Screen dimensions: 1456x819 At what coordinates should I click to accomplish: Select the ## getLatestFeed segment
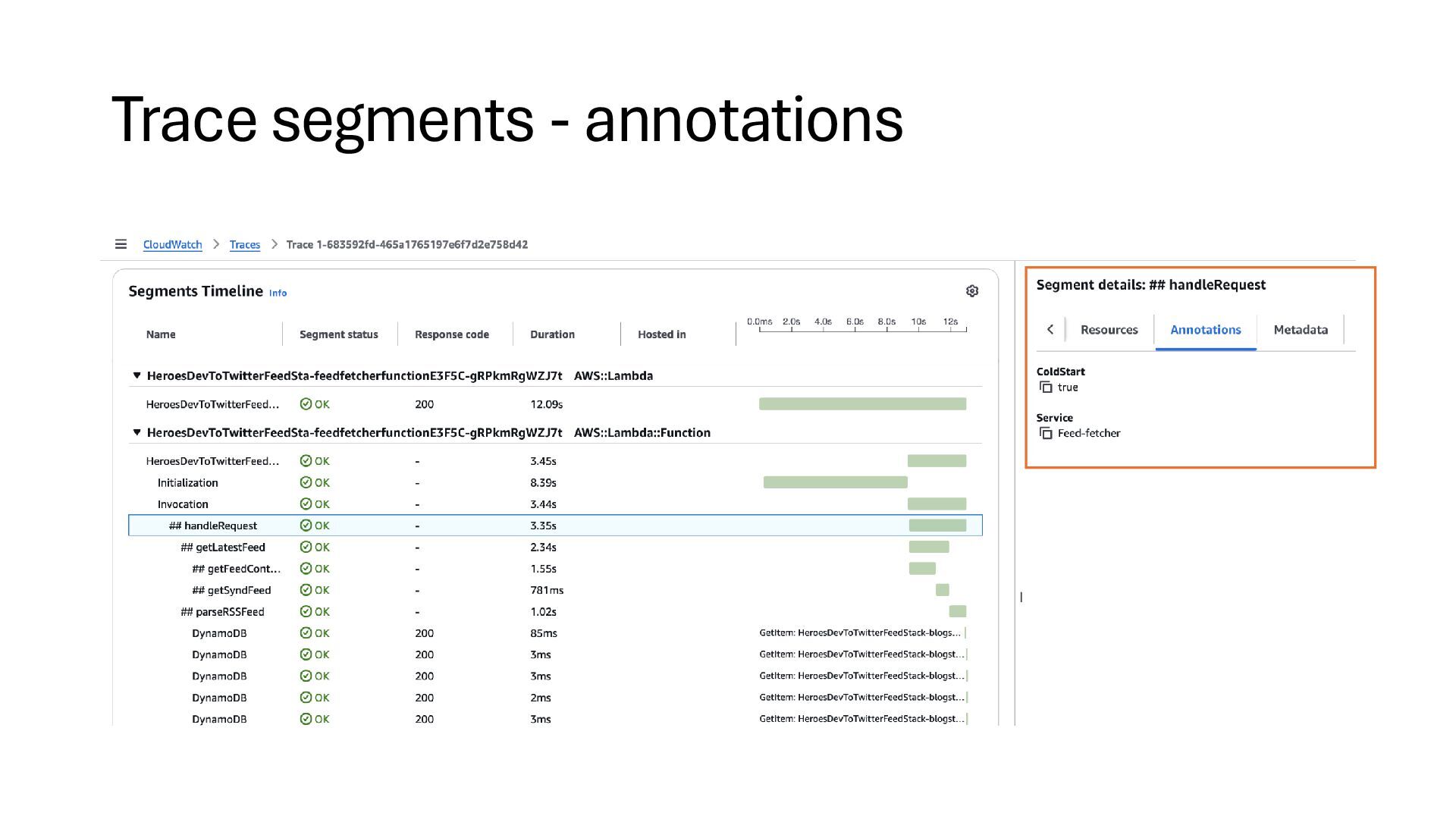coord(555,547)
